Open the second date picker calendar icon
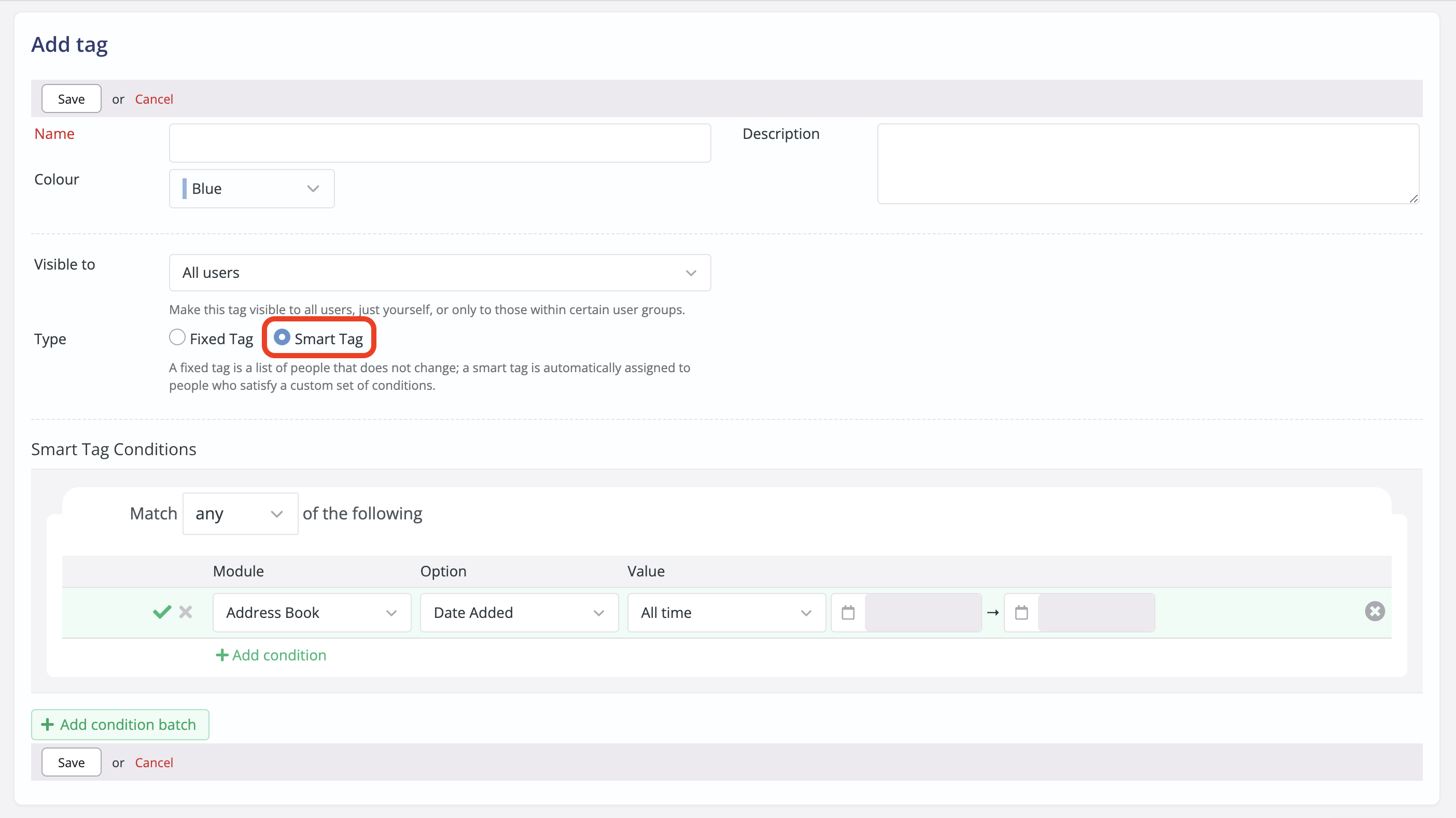The image size is (1456, 818). click(1022, 612)
